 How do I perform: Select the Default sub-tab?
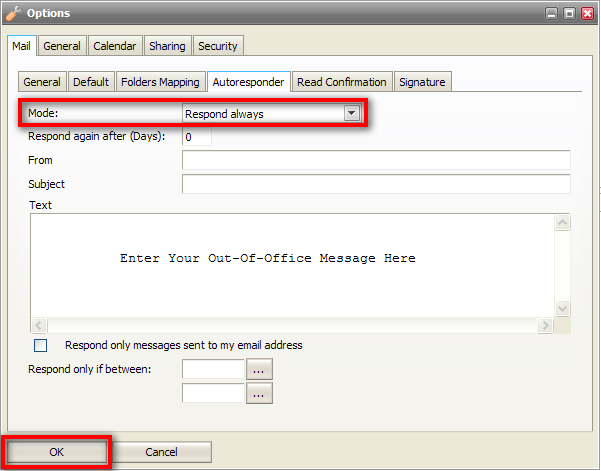[91, 82]
